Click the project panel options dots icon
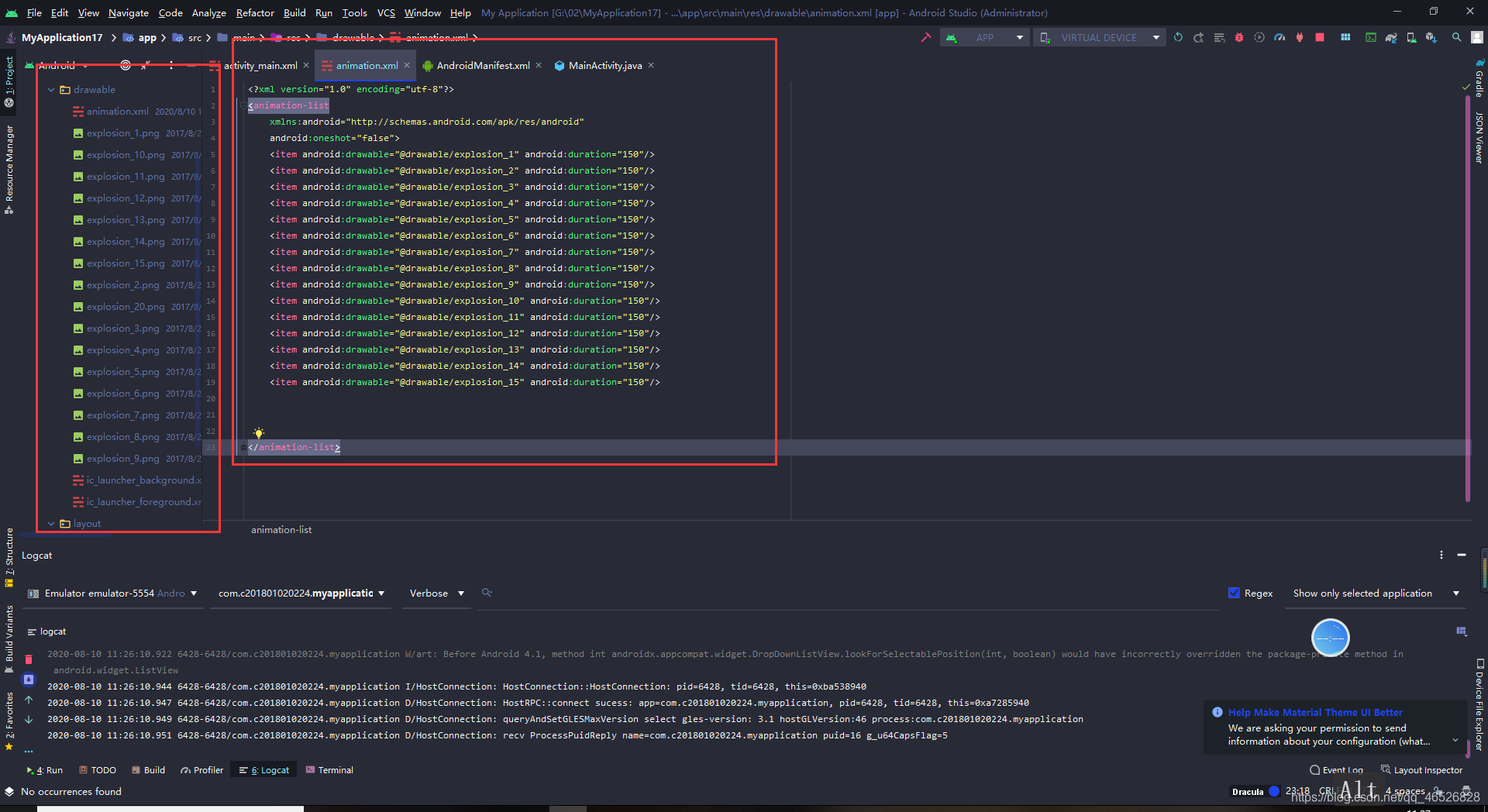Image resolution: width=1488 pixels, height=812 pixels. 171,65
